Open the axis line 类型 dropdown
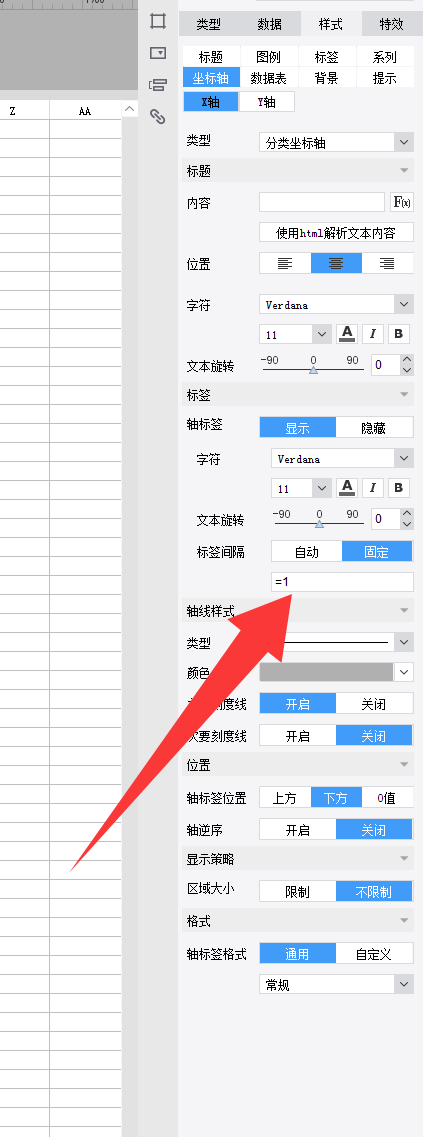This screenshot has width=423, height=1137. 336,642
